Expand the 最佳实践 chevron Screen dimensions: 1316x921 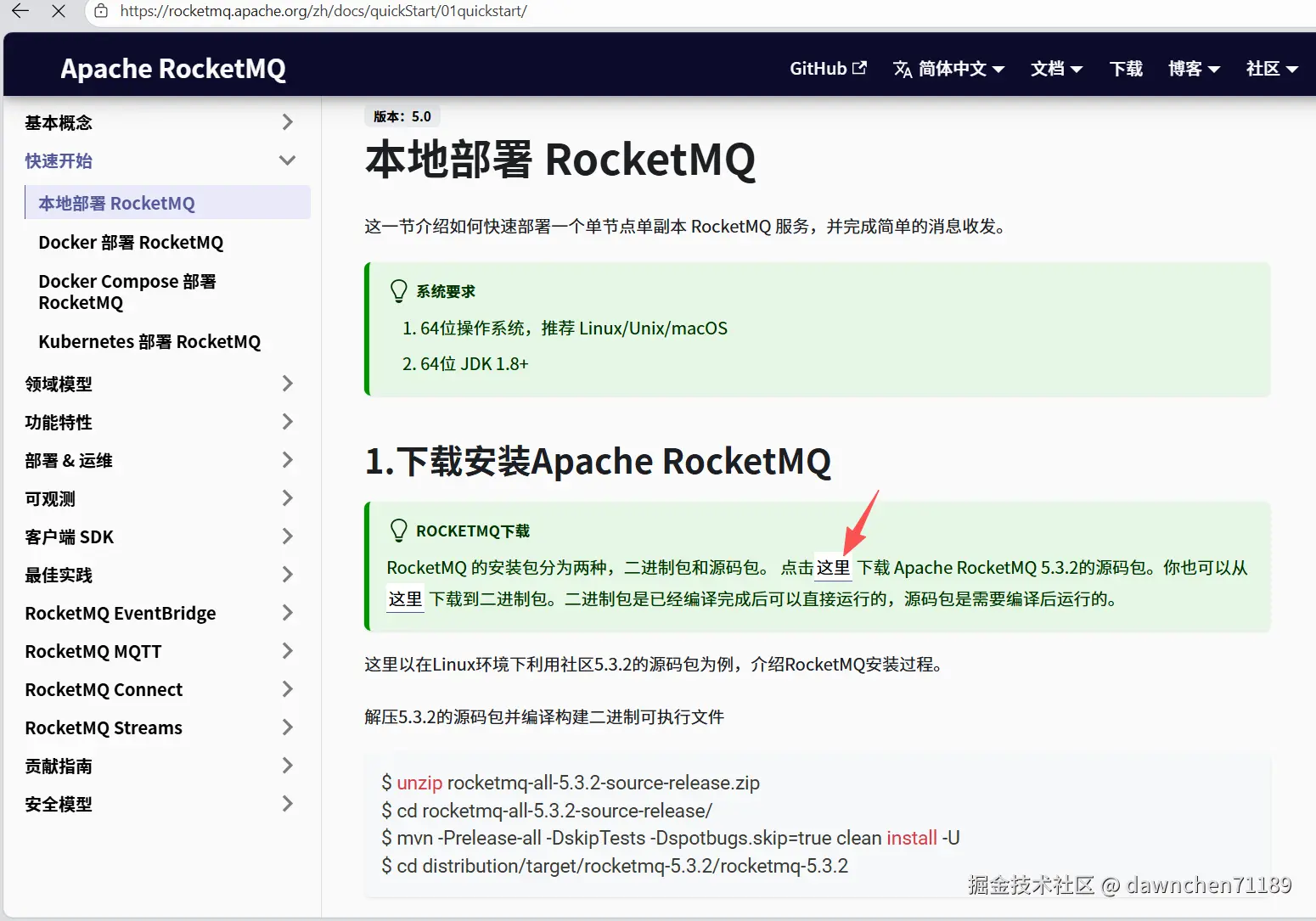[288, 575]
